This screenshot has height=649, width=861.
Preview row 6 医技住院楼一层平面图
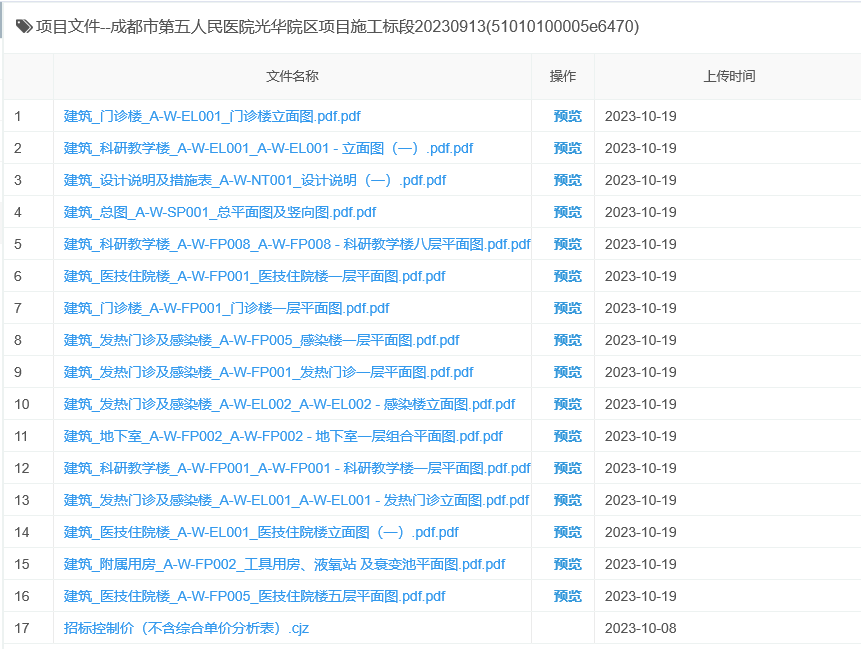click(567, 276)
